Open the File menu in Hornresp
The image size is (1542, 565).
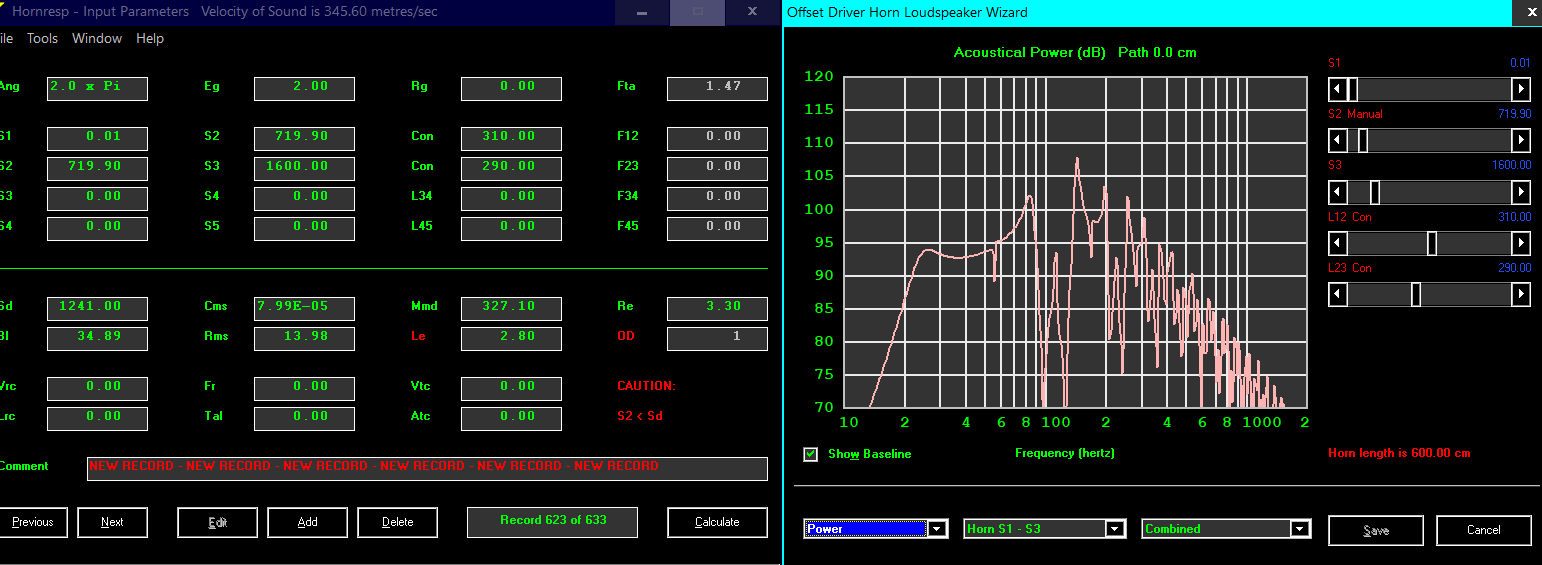(6, 38)
